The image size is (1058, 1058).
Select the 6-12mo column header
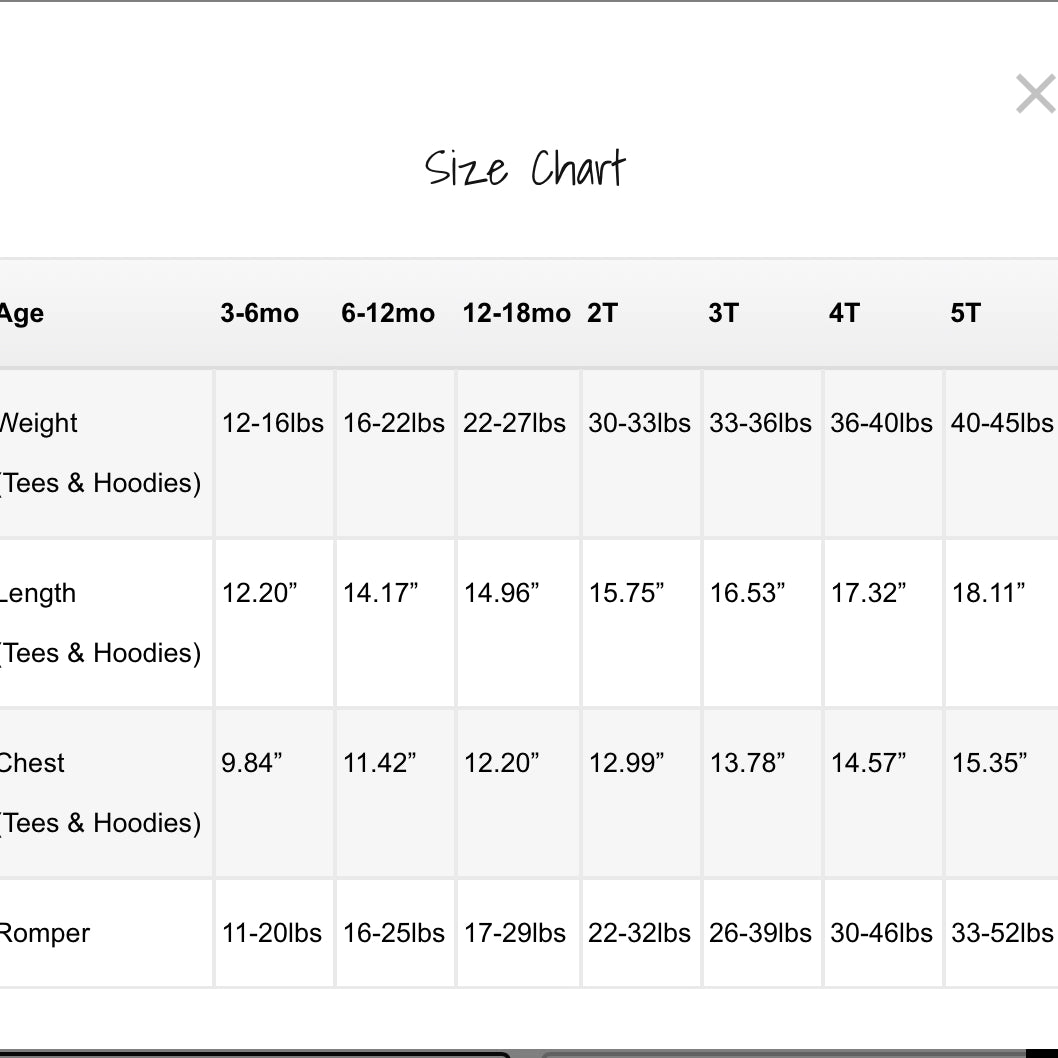pyautogui.click(x=388, y=314)
